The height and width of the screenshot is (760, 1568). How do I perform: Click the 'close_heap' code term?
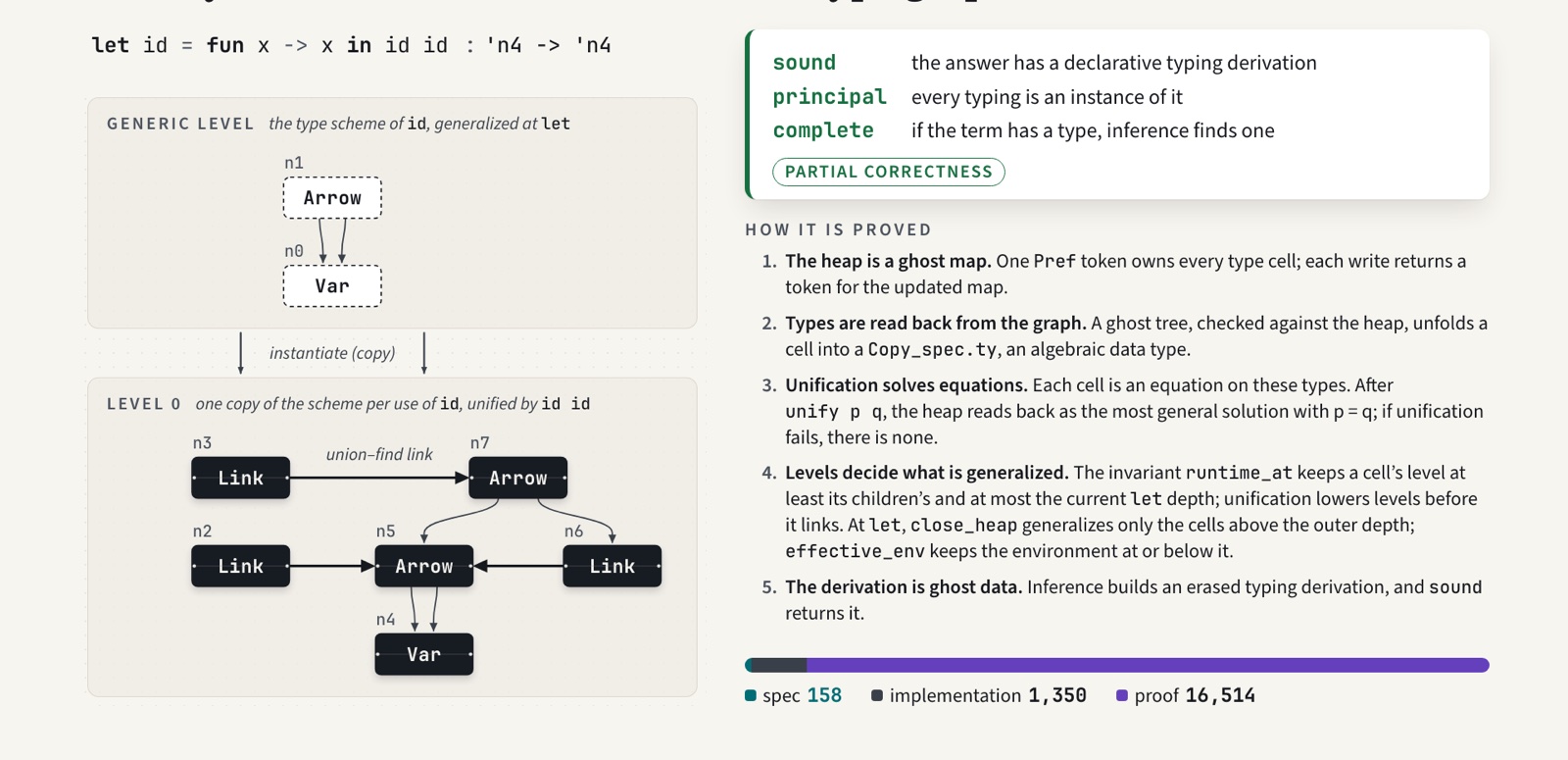(x=963, y=525)
